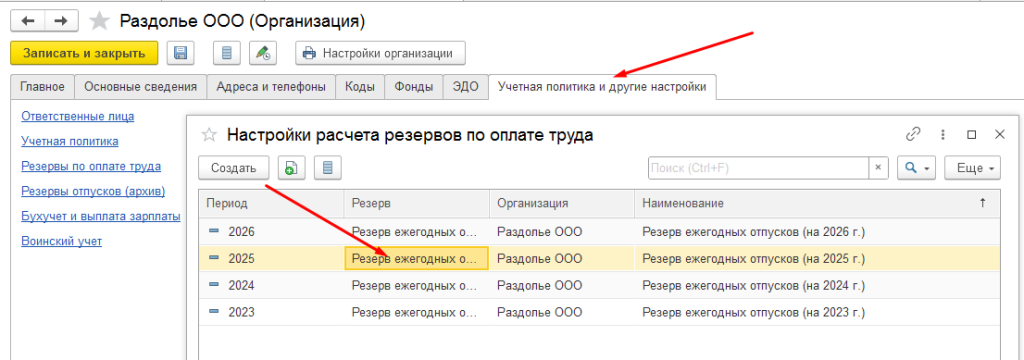Open Бухучет и выплата зарплаты link
The width and height of the screenshot is (1024, 360).
(x=101, y=216)
